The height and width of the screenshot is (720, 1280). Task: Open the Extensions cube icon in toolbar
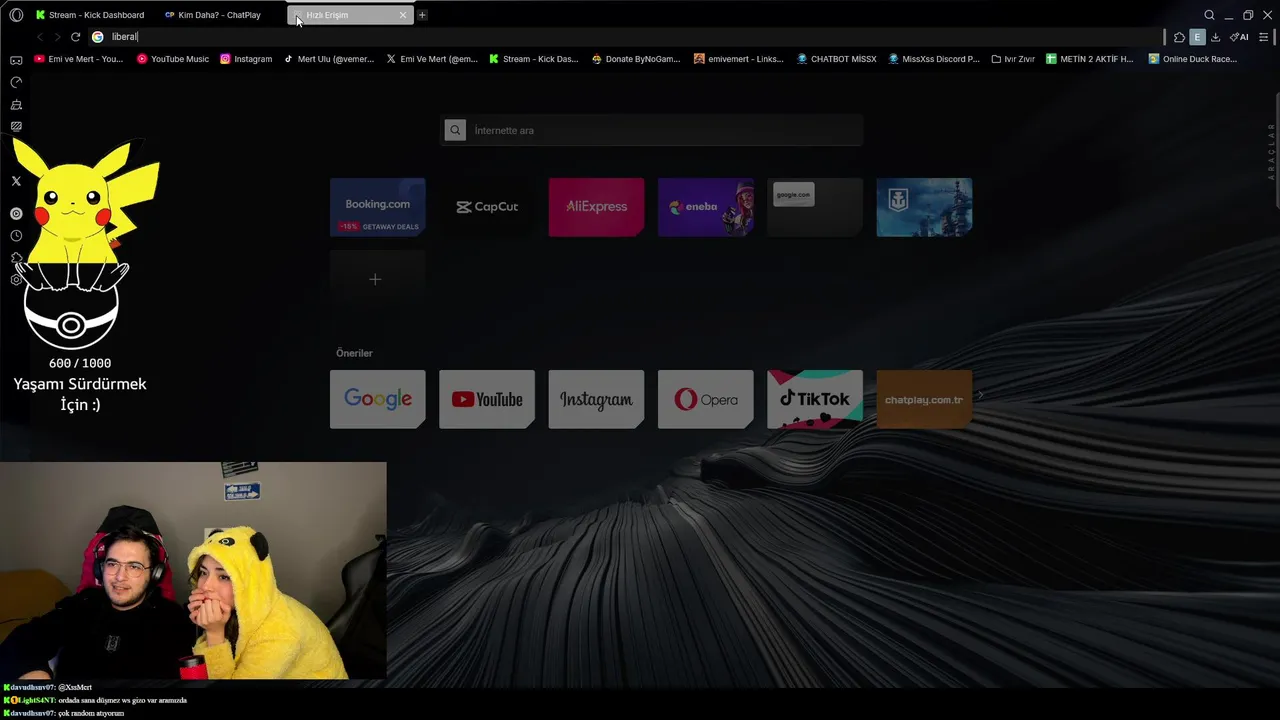[x=1179, y=37]
